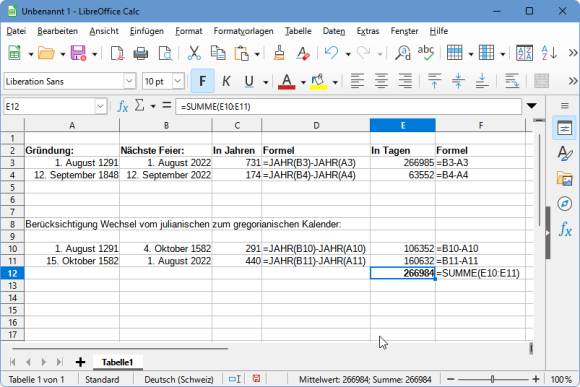The height and width of the screenshot is (387, 580).
Task: Open sidebar Properties panel icon
Action: click(x=564, y=128)
